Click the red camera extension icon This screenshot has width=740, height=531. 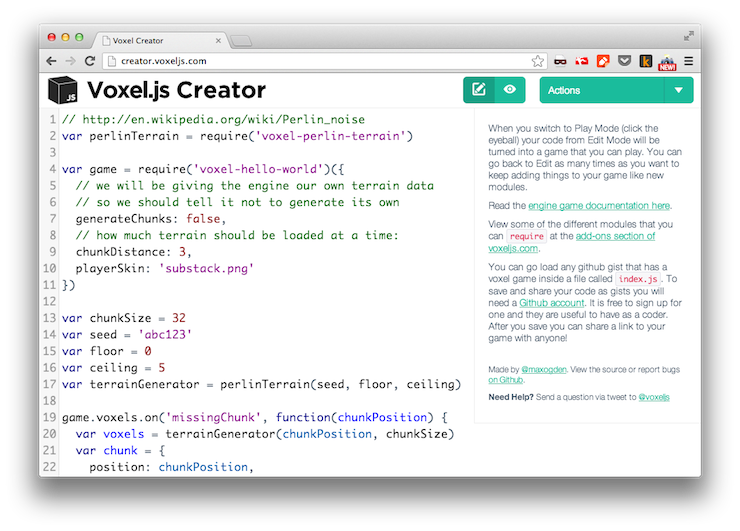[x=582, y=61]
